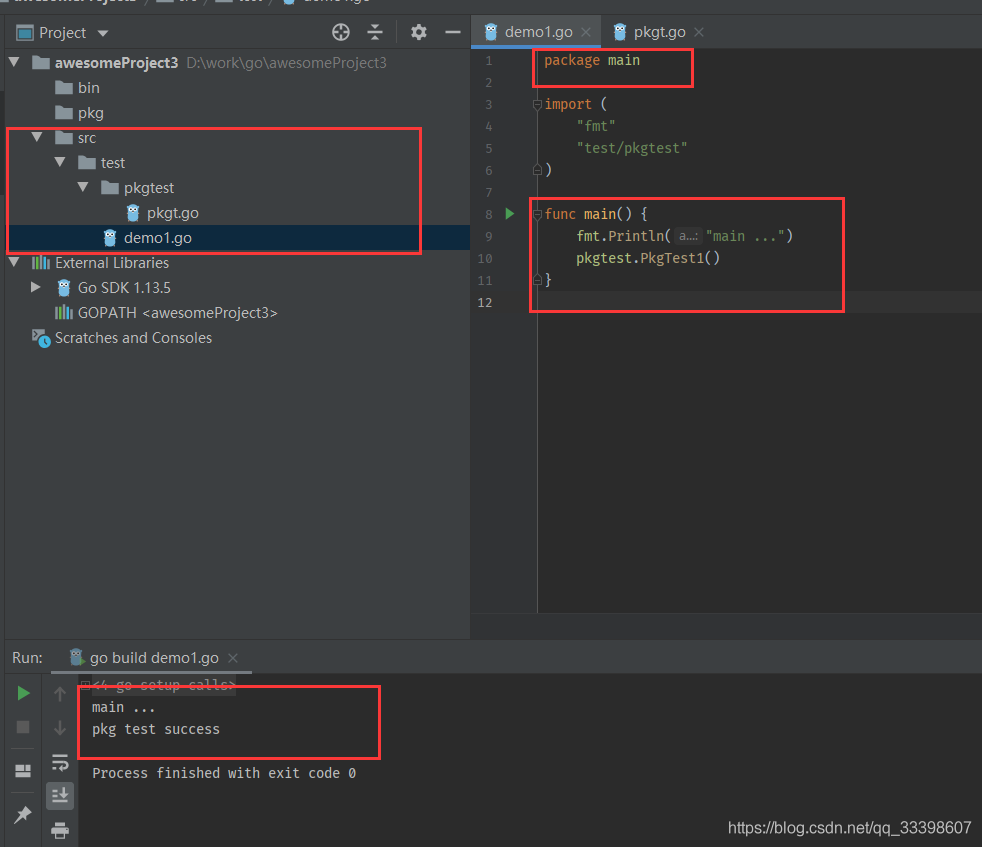This screenshot has width=982, height=847.
Task: Rerun program with green play button in Run panel
Action: (x=23, y=693)
